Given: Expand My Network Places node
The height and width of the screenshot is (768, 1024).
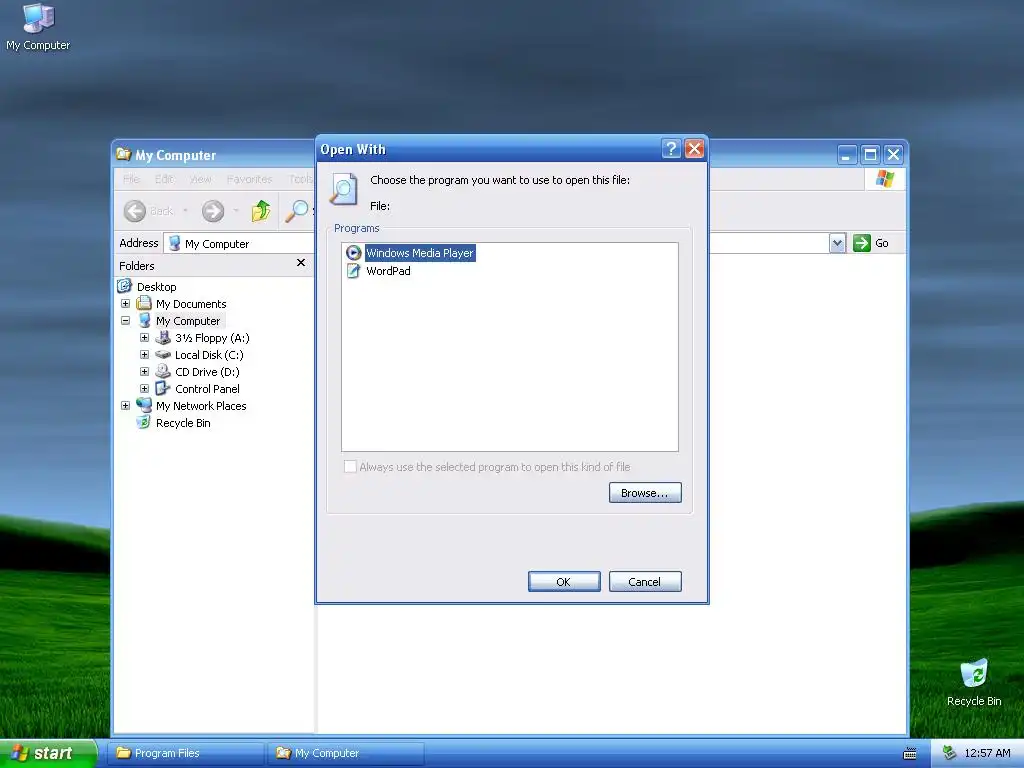Looking at the screenshot, I should click(125, 406).
